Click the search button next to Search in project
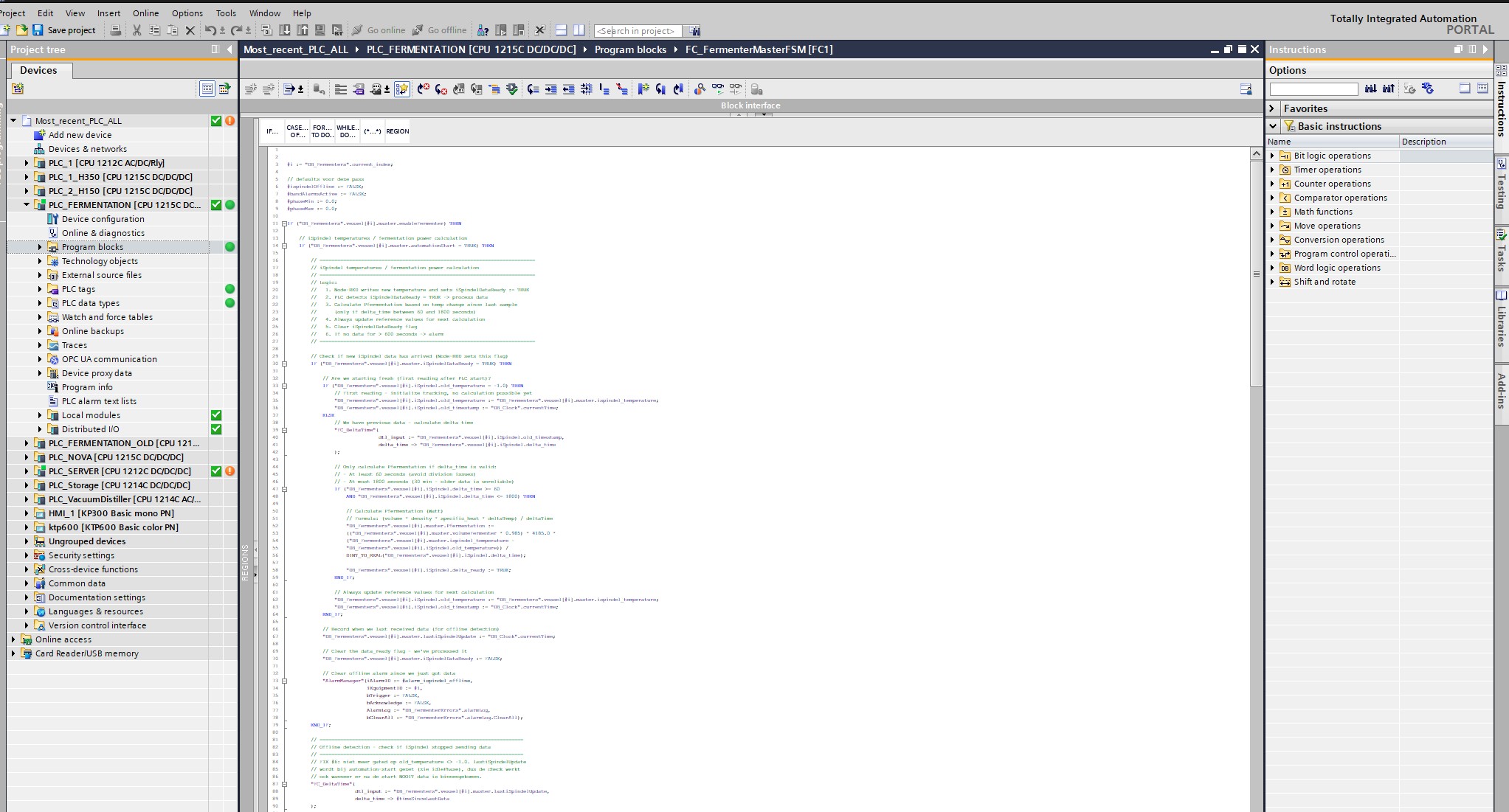 [x=693, y=30]
